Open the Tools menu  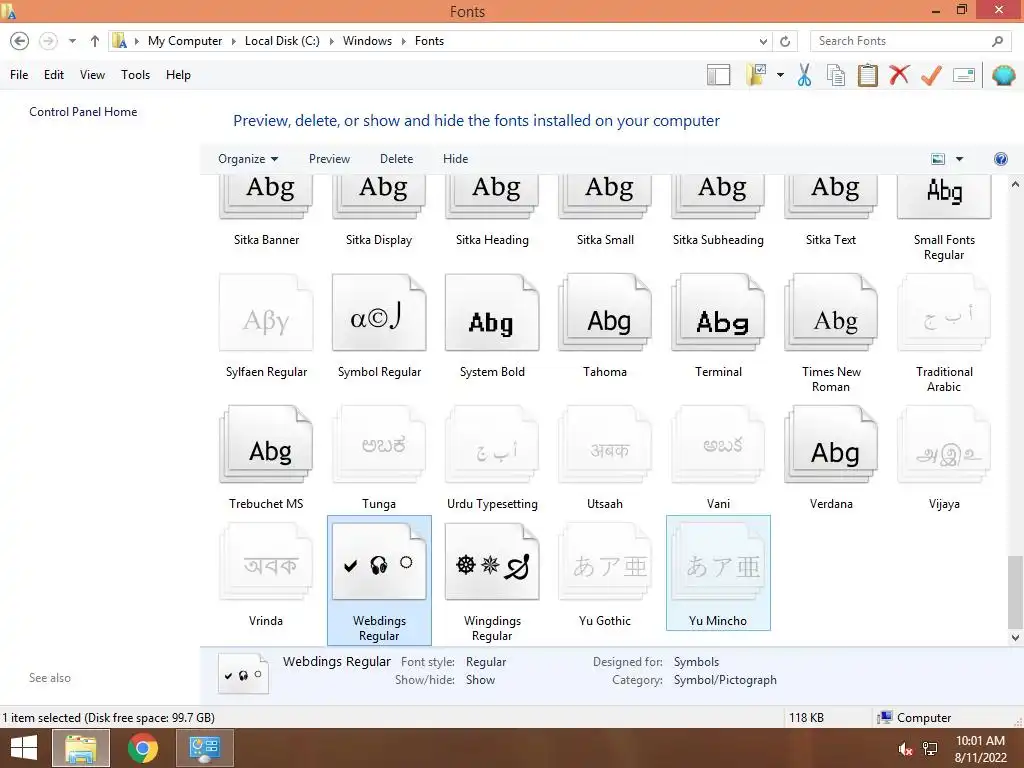135,74
